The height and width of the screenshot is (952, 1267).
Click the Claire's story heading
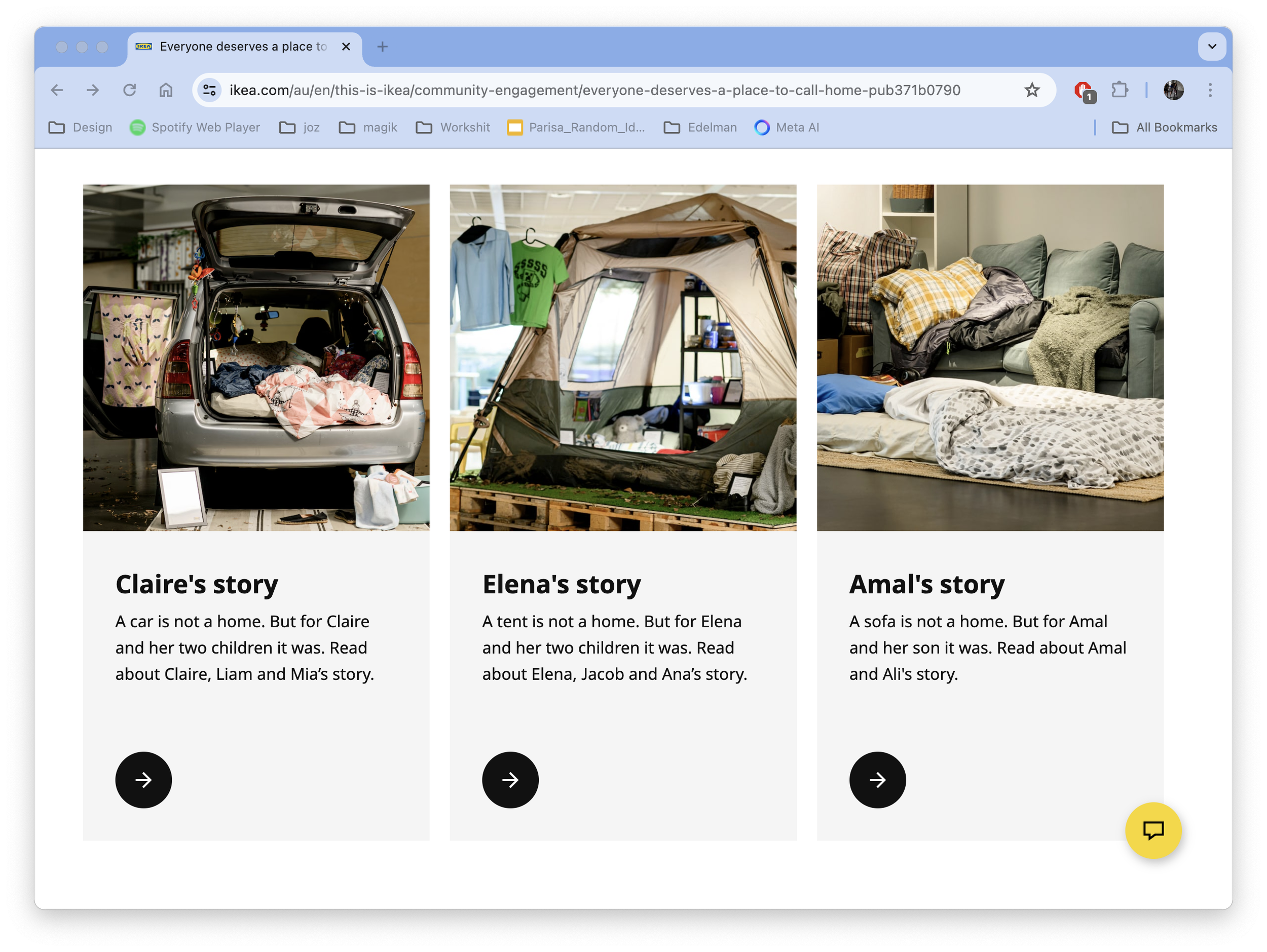click(197, 584)
